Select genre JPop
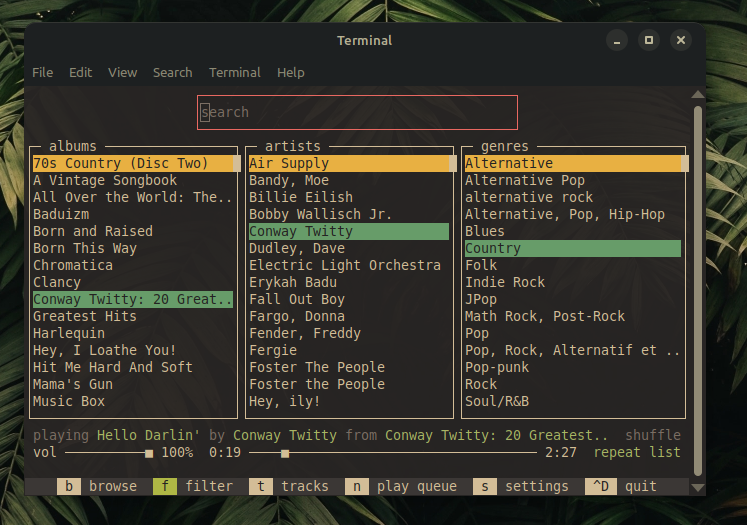Viewport: 747px width, 525px height. [x=573, y=299]
